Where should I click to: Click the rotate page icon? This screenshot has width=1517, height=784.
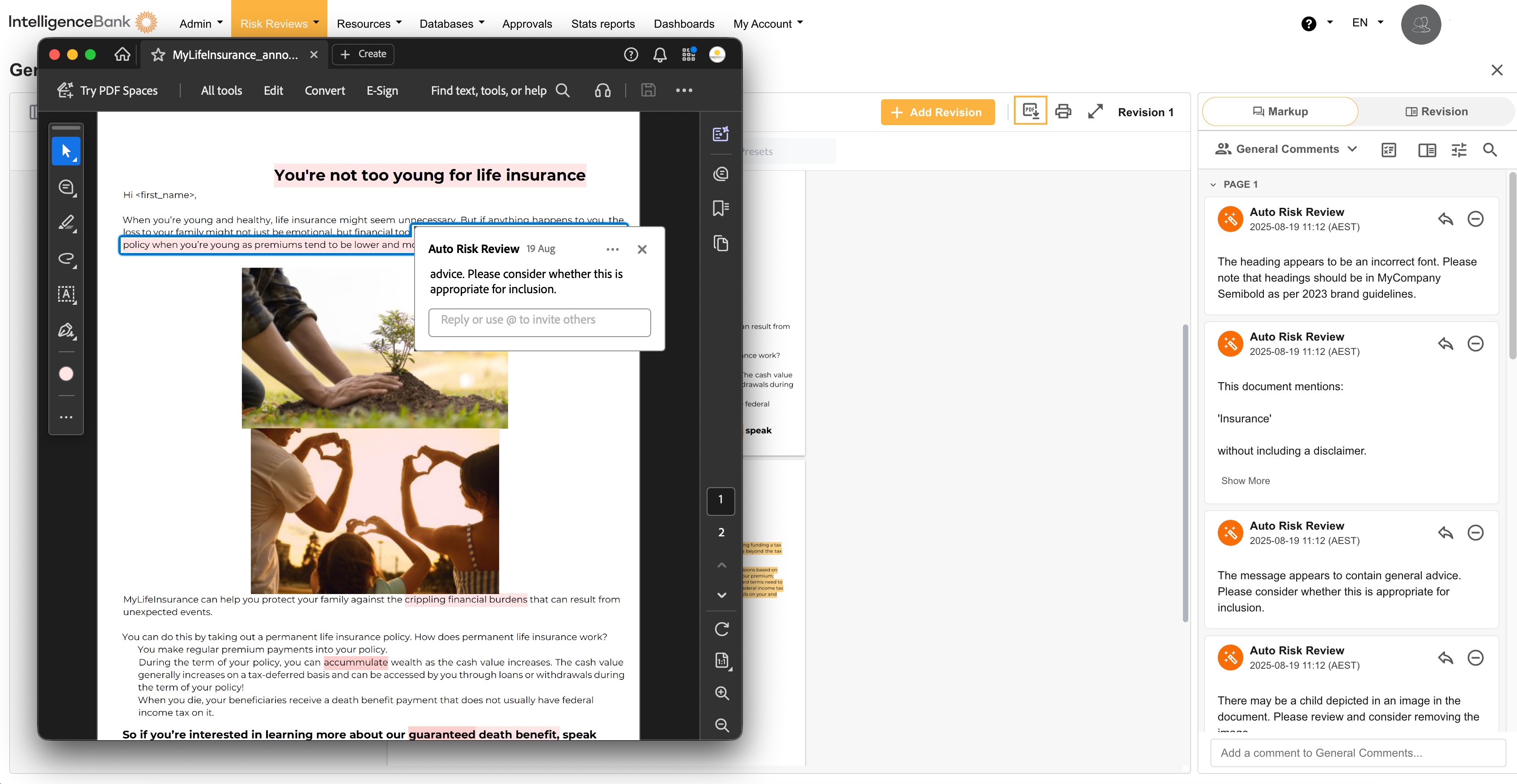[x=721, y=629]
